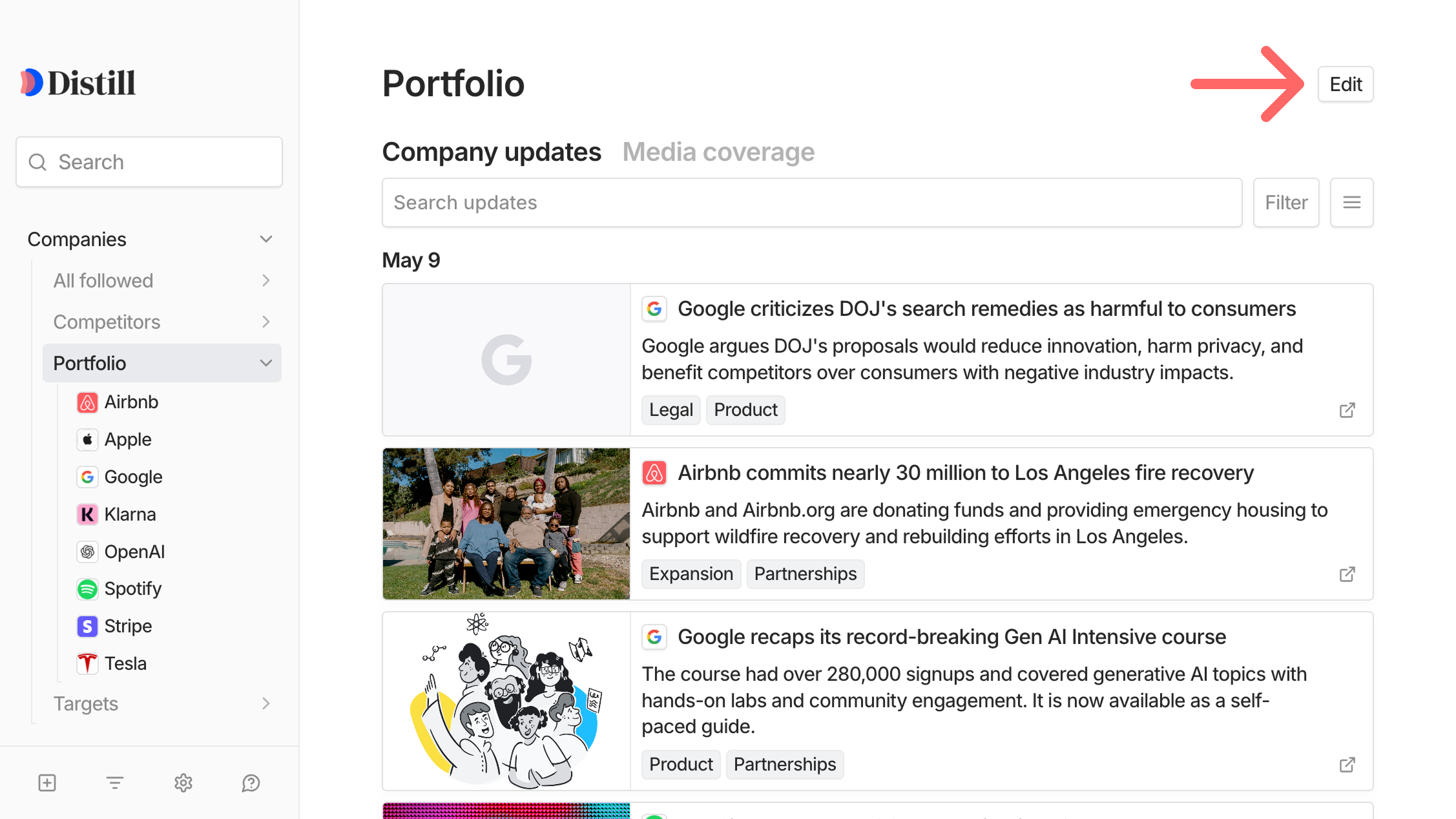Expand the Competitors list
The width and height of the screenshot is (1456, 819).
265,322
